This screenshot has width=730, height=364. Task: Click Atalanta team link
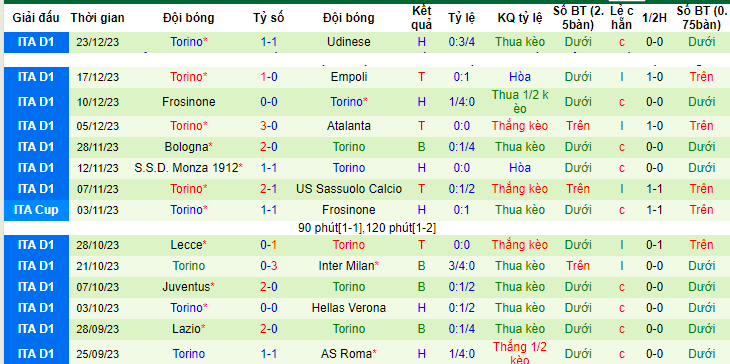pos(348,126)
